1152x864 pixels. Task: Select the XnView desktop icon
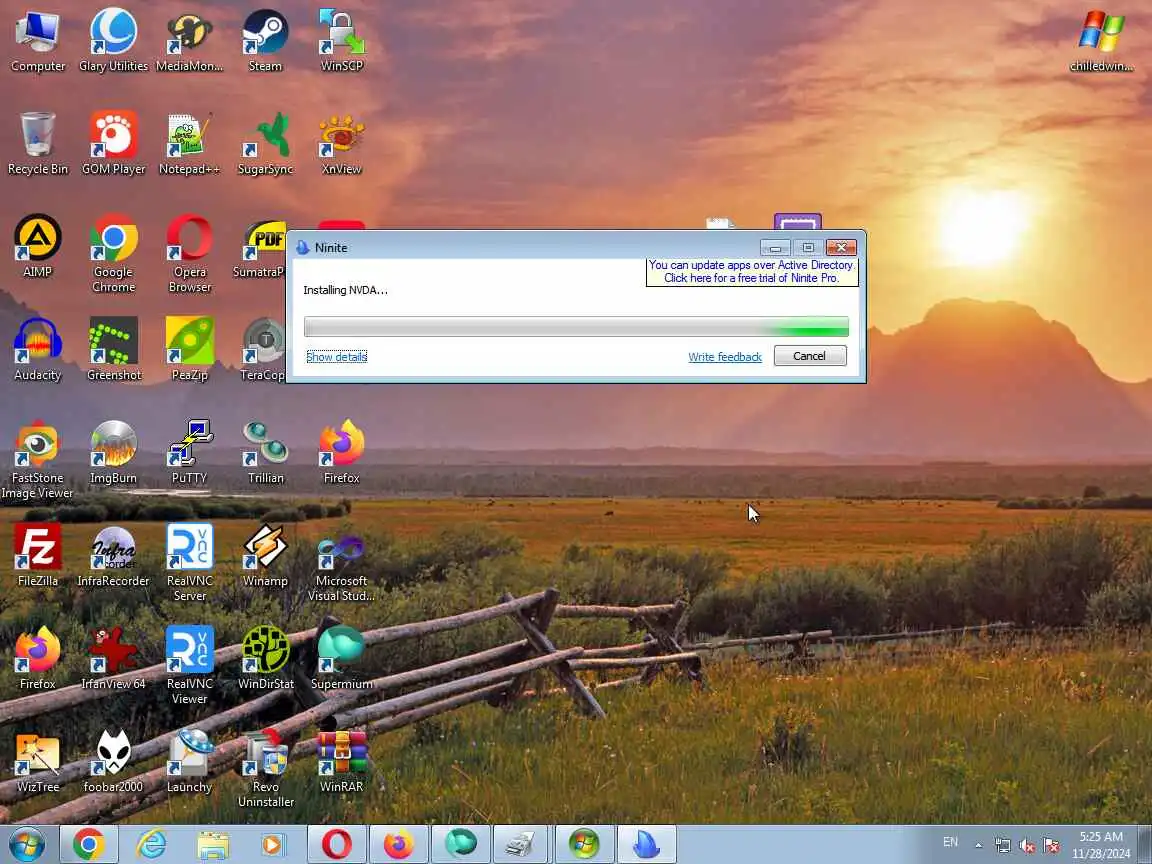(342, 143)
